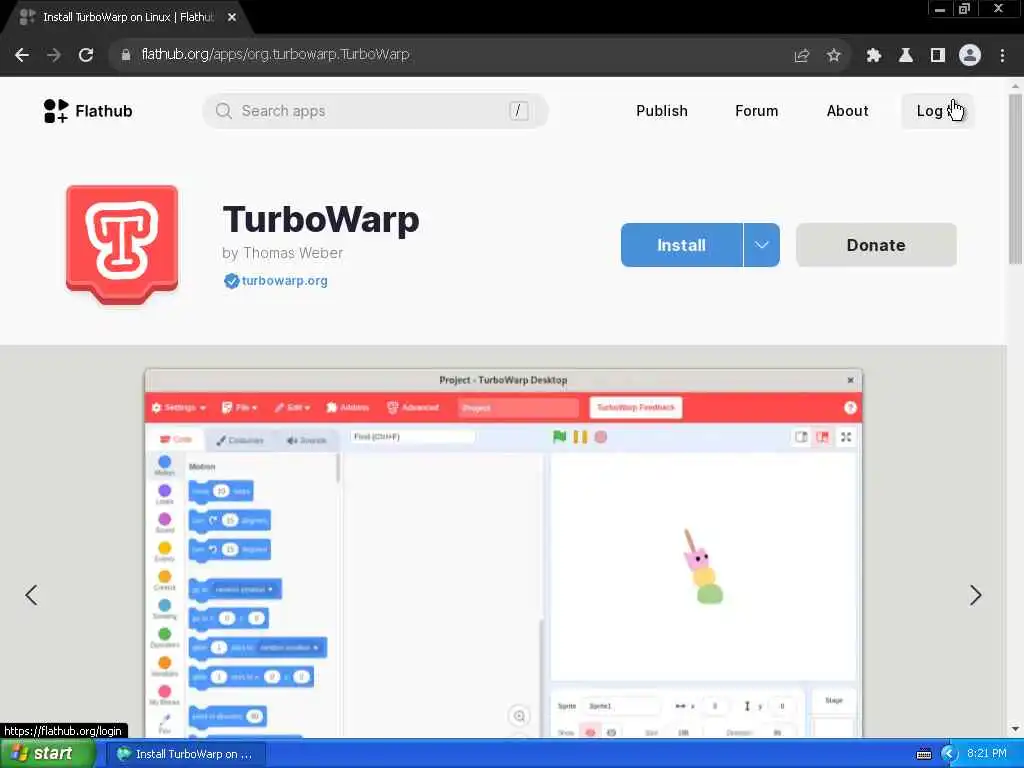Install TurboWarp
The width and height of the screenshot is (1024, 768).
pos(682,245)
